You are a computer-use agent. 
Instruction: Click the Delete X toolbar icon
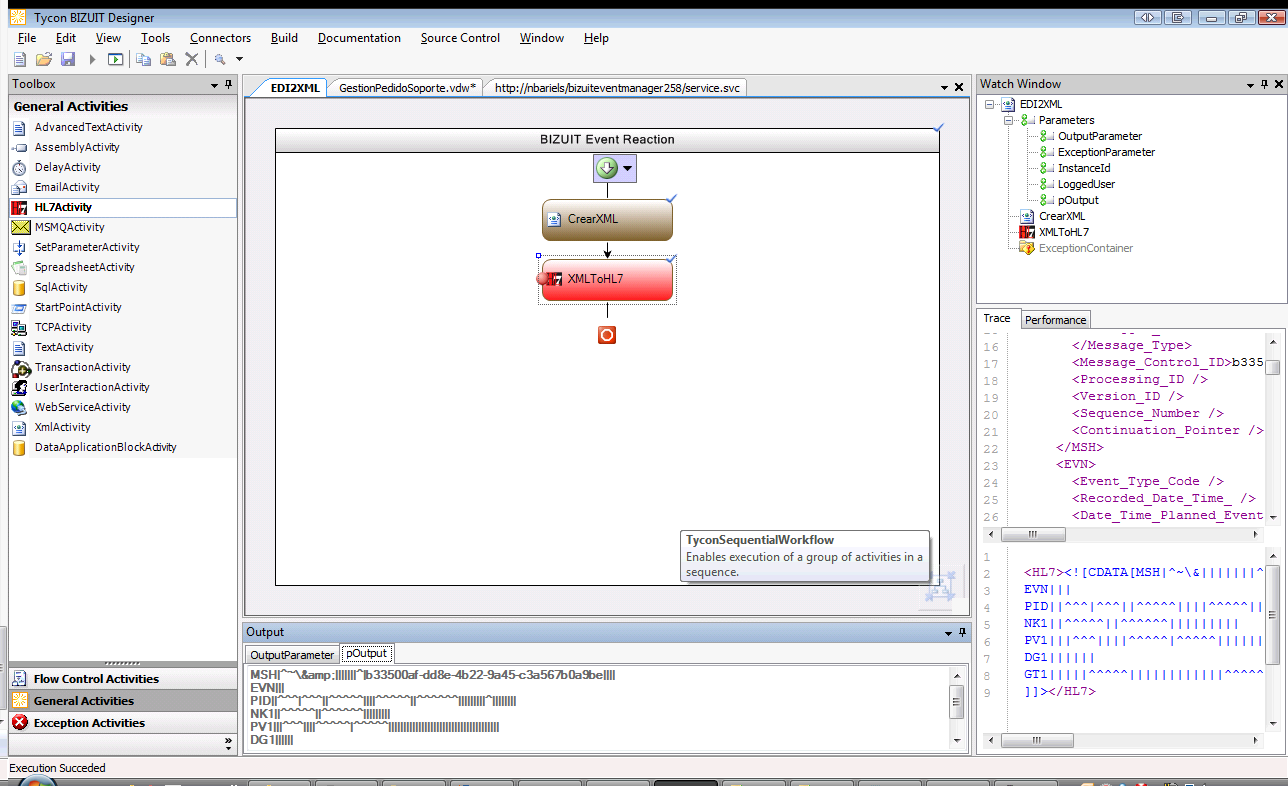(192, 60)
